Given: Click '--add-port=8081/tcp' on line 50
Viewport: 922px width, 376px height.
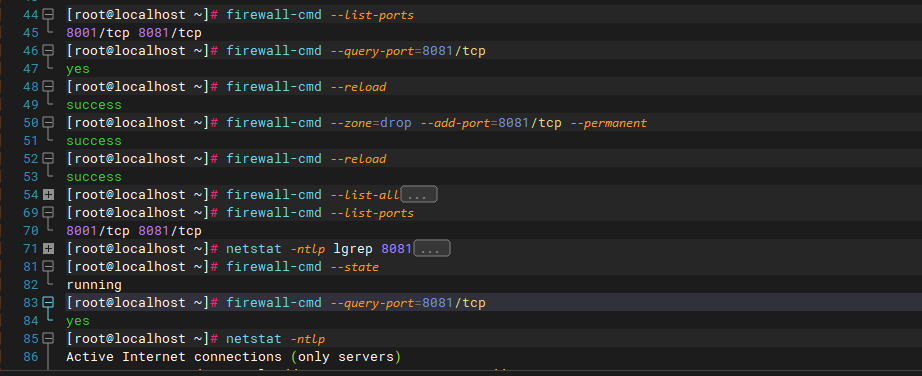Looking at the screenshot, I should click(491, 122).
